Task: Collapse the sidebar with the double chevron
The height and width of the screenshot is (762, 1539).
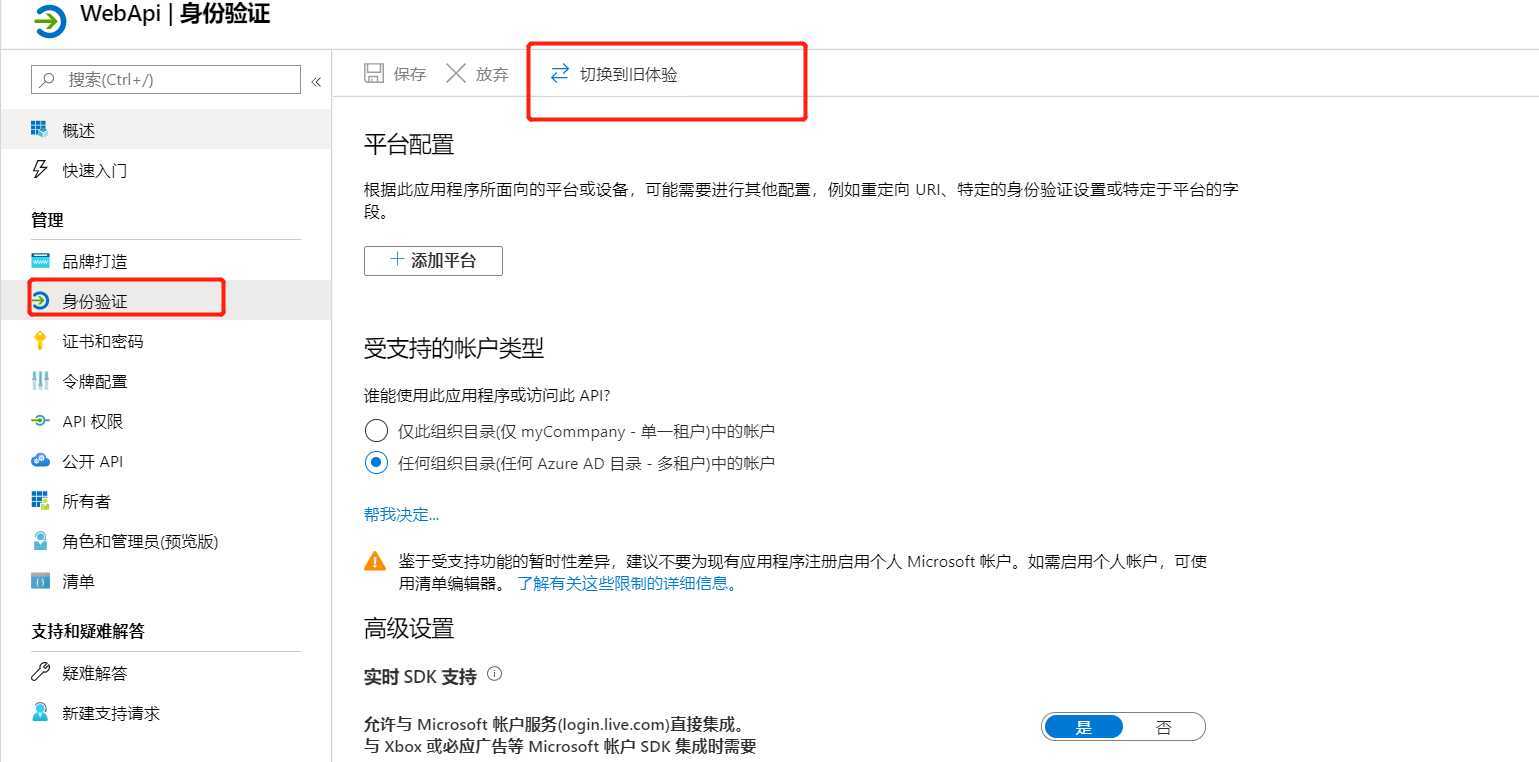Action: [x=316, y=81]
